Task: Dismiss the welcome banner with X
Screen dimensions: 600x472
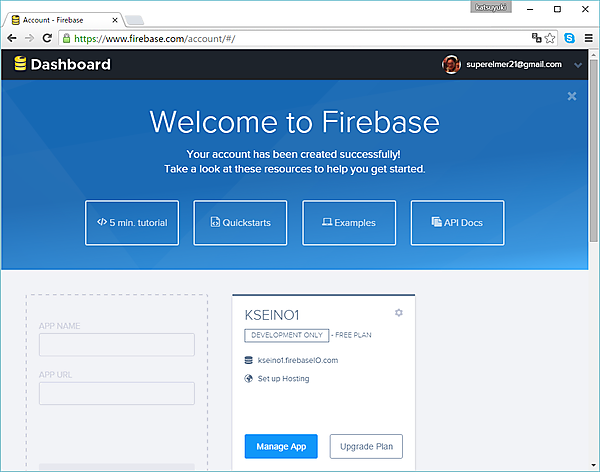Action: coord(572,96)
